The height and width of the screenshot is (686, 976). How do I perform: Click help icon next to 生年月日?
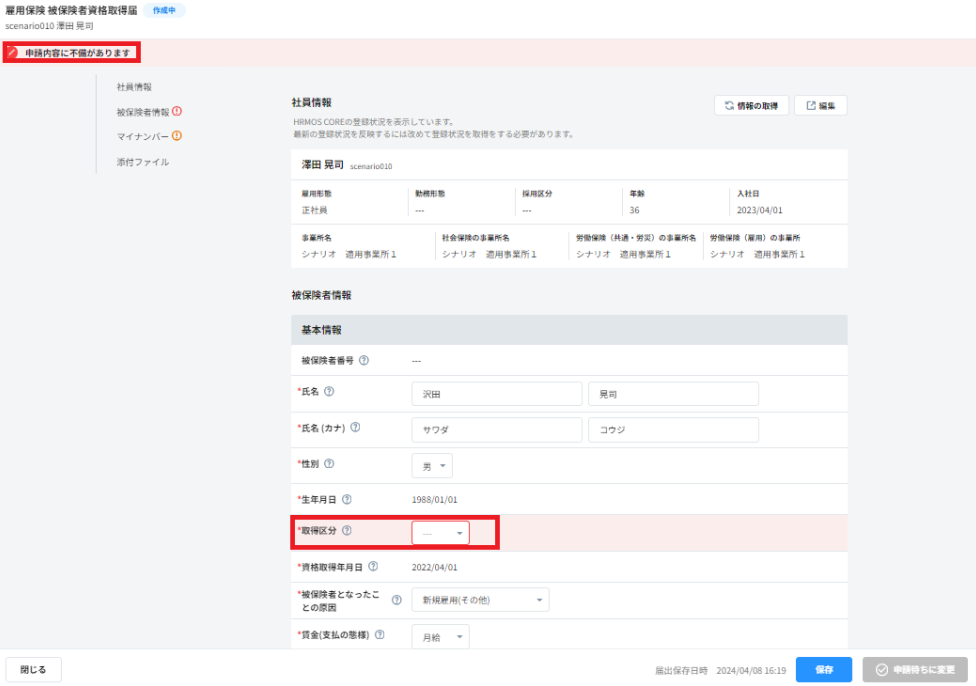[347, 499]
